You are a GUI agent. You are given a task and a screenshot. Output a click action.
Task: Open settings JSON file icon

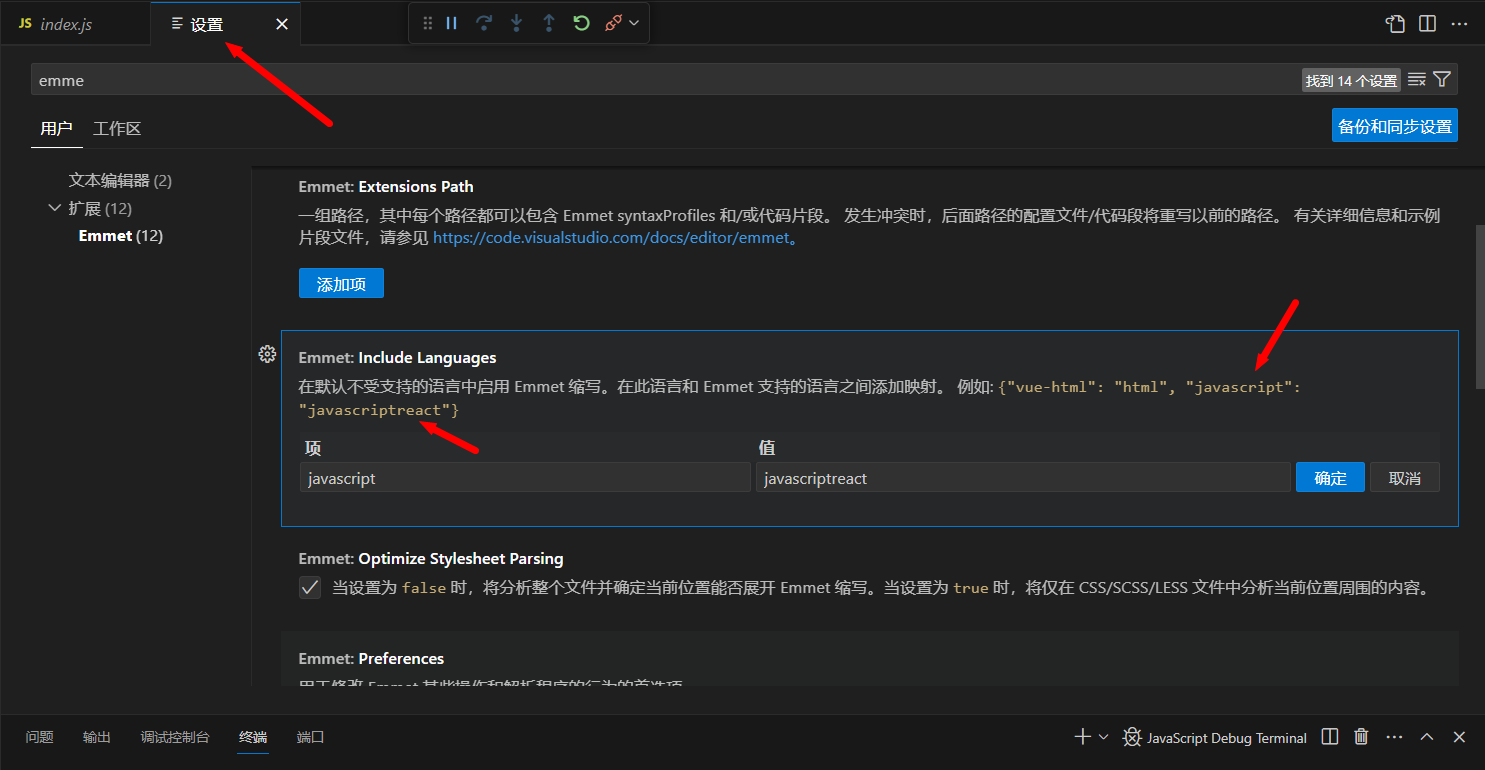click(x=1395, y=24)
